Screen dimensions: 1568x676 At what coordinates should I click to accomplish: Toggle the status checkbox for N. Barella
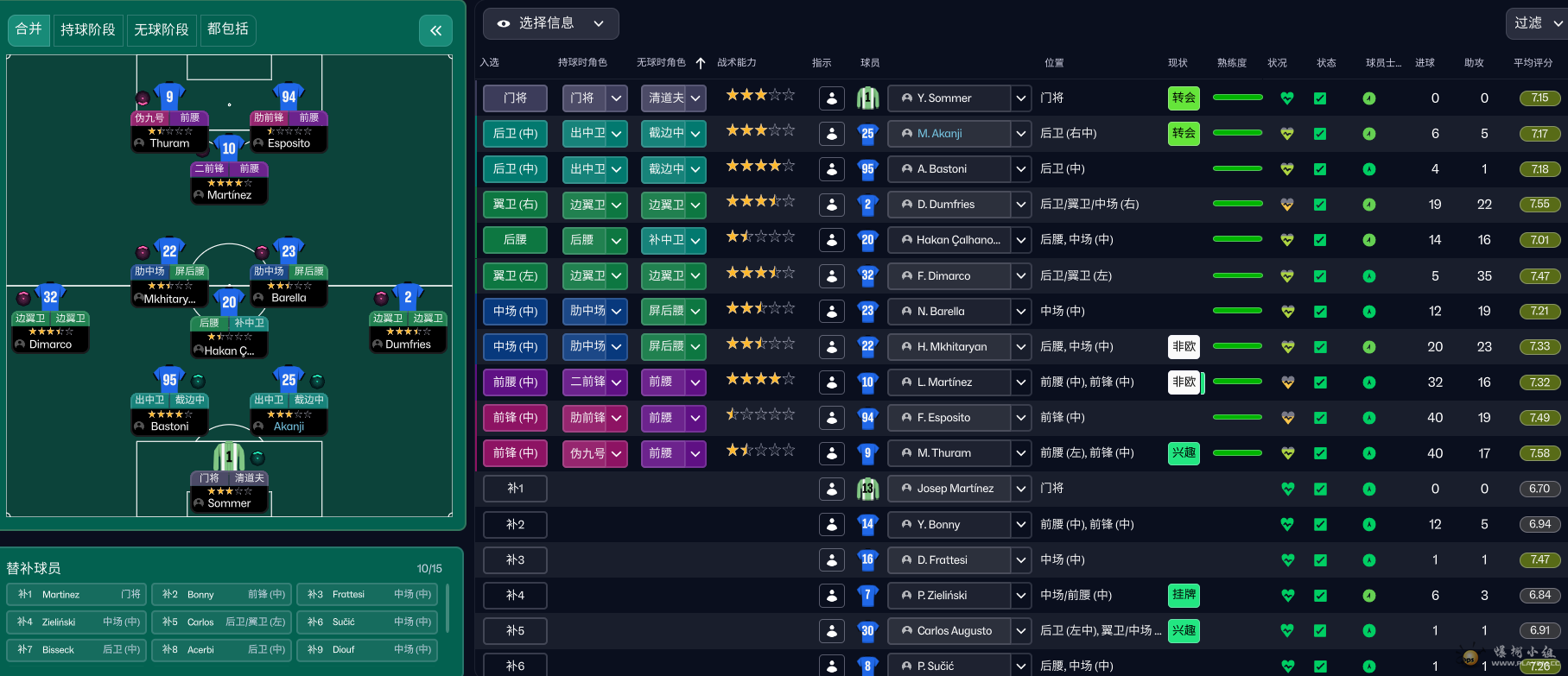click(1320, 311)
